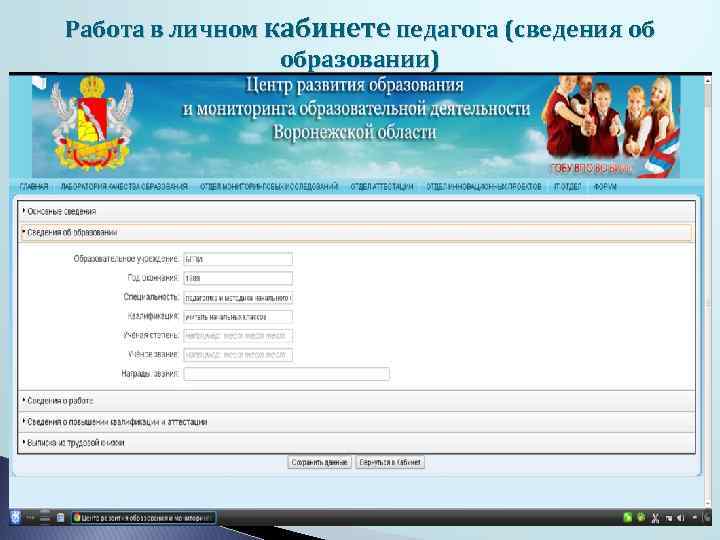The image size is (720, 540).
Task: Click the volume speaker tray icon
Action: pos(681,518)
